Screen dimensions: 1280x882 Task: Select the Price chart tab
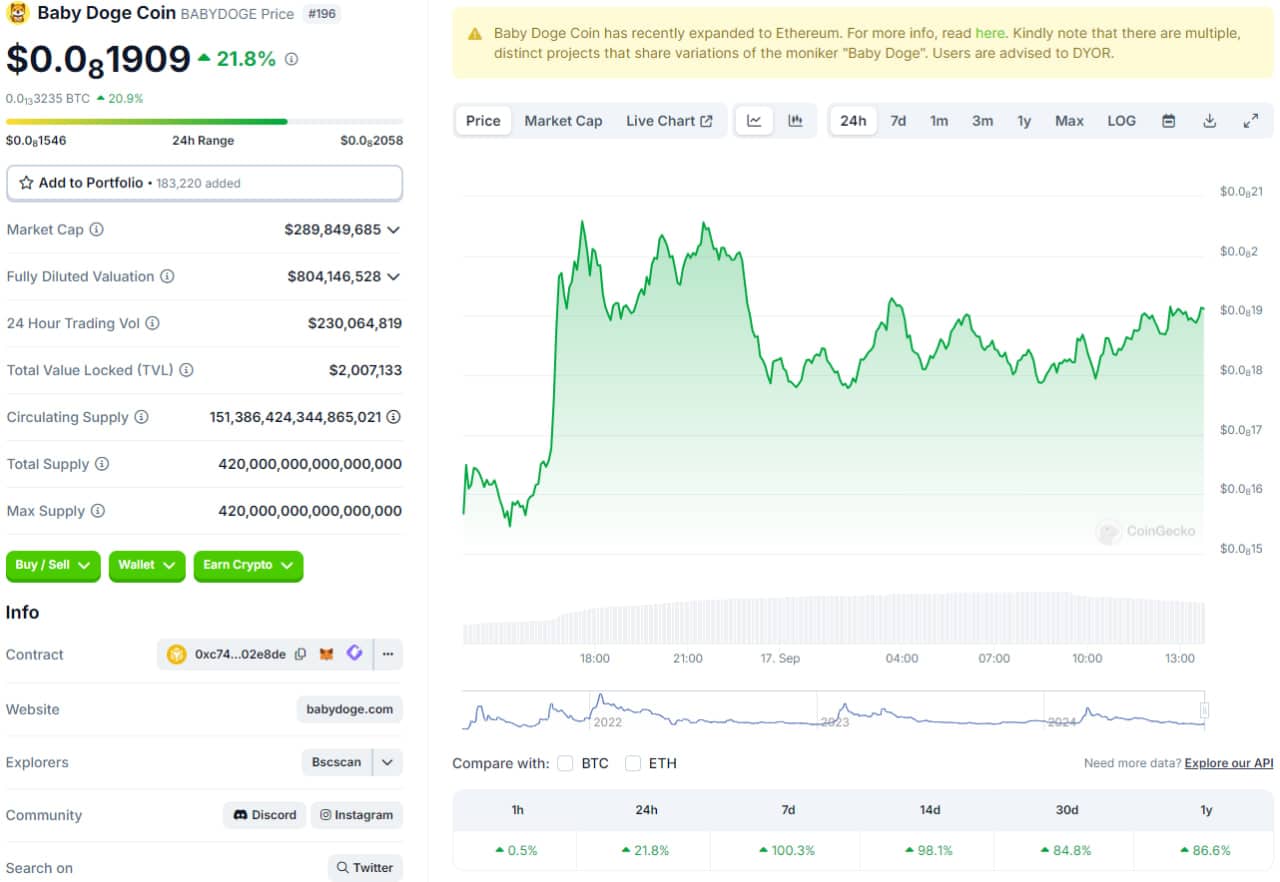(x=483, y=121)
